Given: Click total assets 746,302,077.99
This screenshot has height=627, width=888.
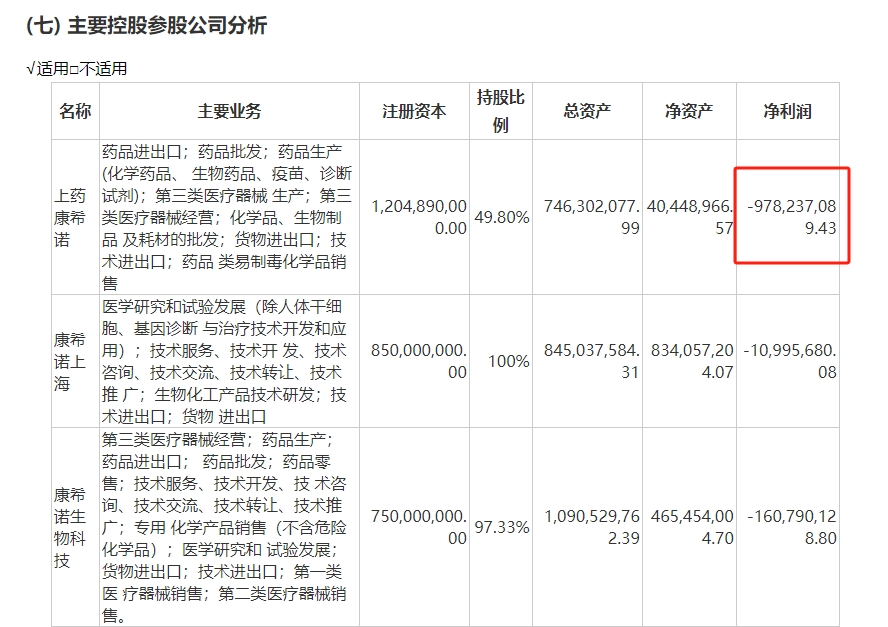Looking at the screenshot, I should [x=592, y=217].
